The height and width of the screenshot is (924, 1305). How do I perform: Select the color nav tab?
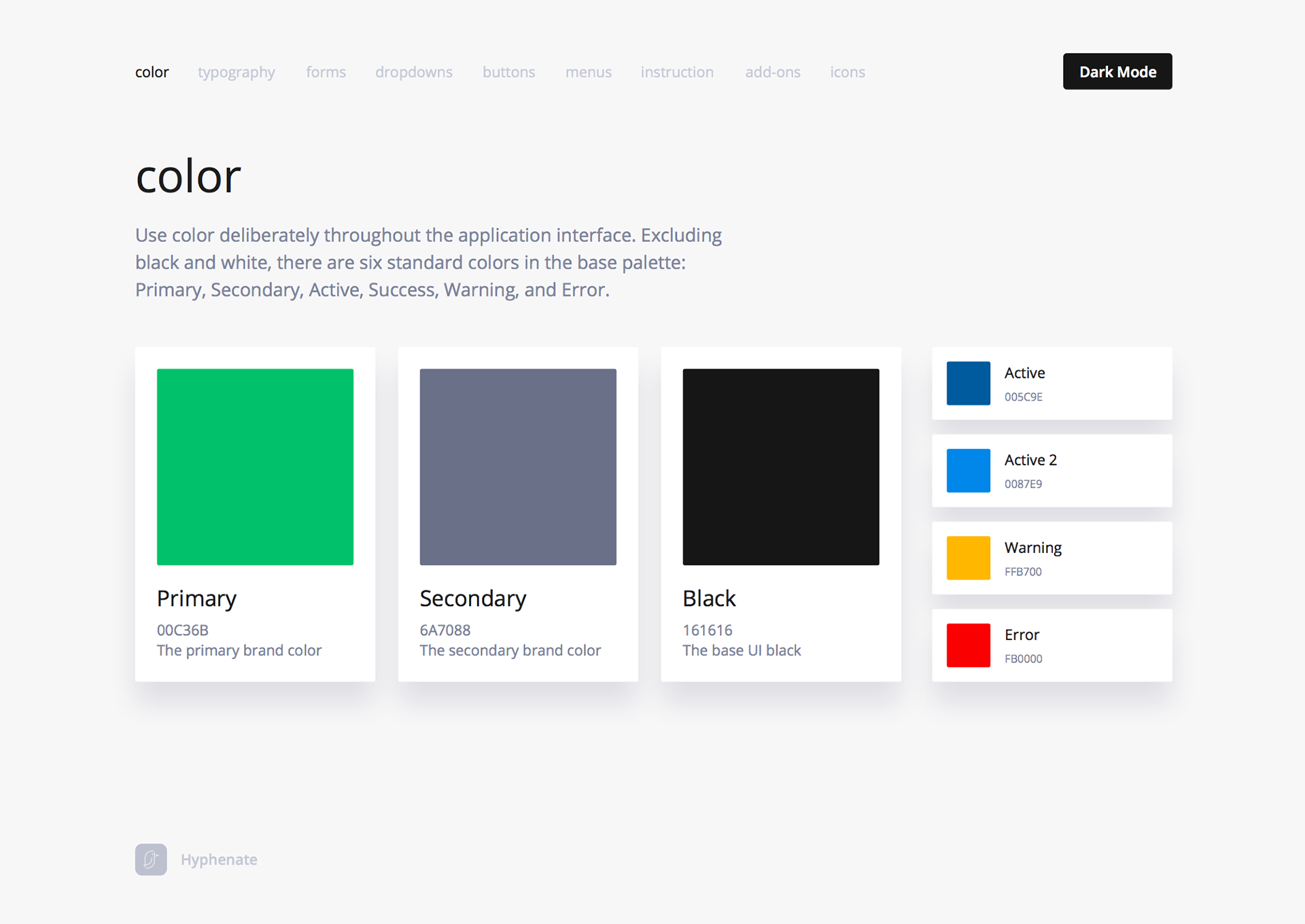pyautogui.click(x=152, y=72)
